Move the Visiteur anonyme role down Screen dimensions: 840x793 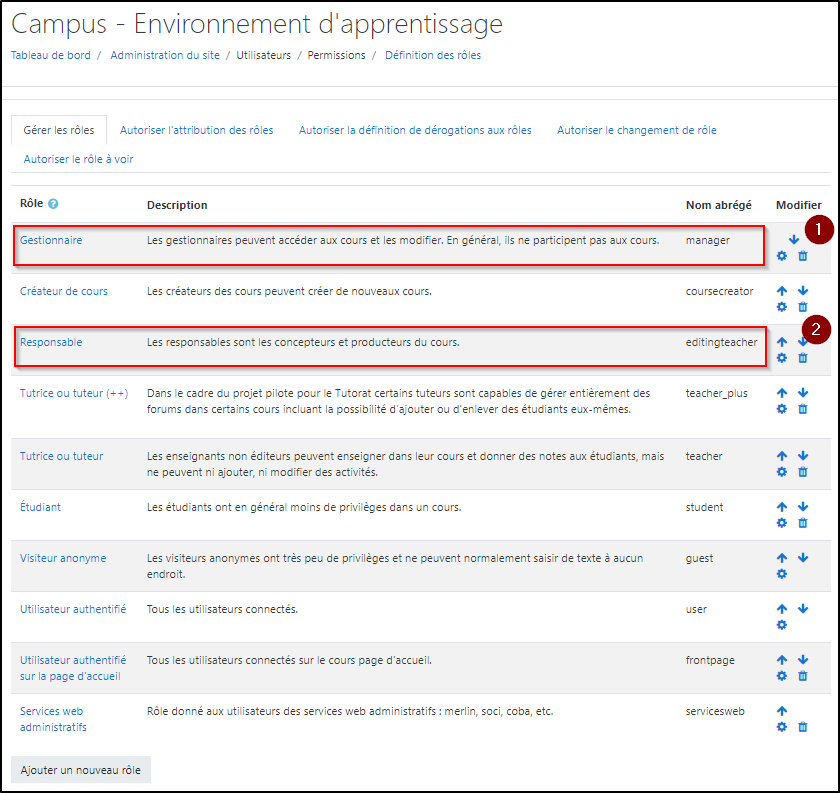[x=802, y=558]
